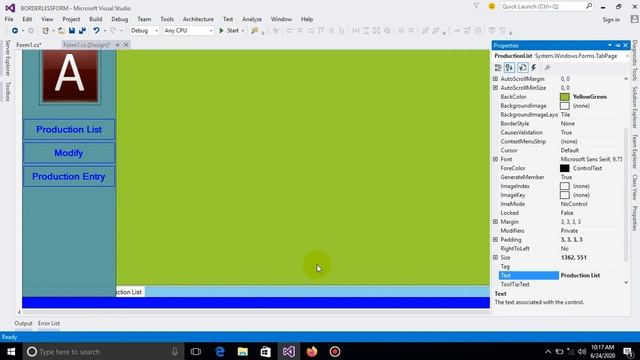This screenshot has width=640, height=360.
Task: Click the Quick Launch search field
Action: (542, 6)
